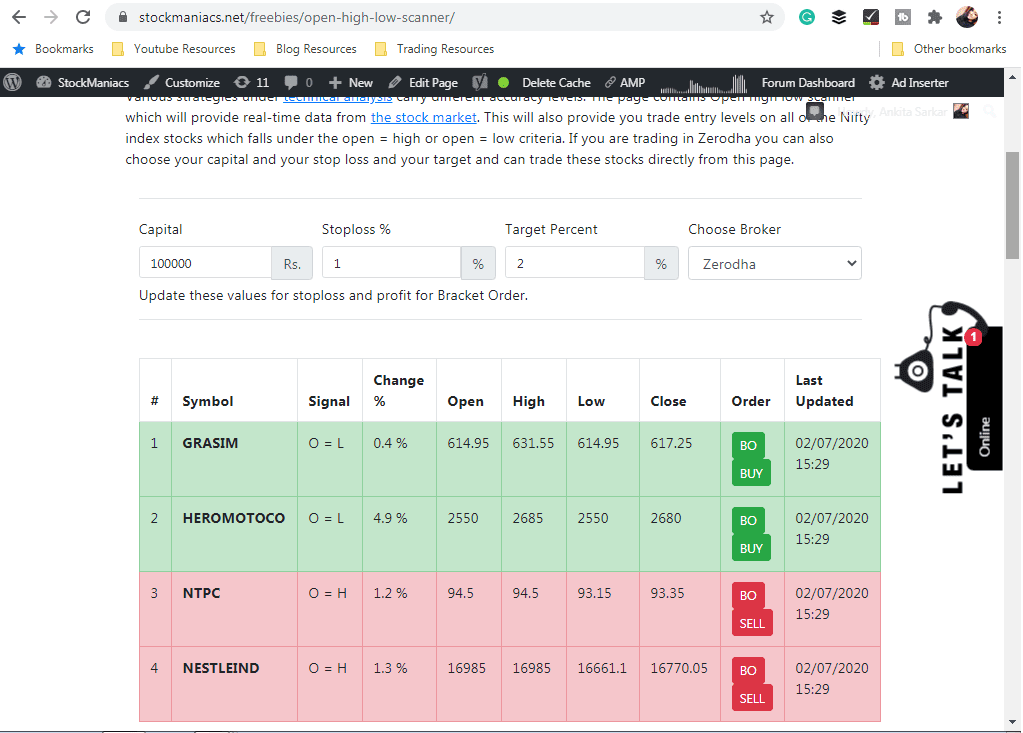Open the Blog Resources bookmark folder
Image resolution: width=1023 pixels, height=733 pixels.
click(x=305, y=49)
